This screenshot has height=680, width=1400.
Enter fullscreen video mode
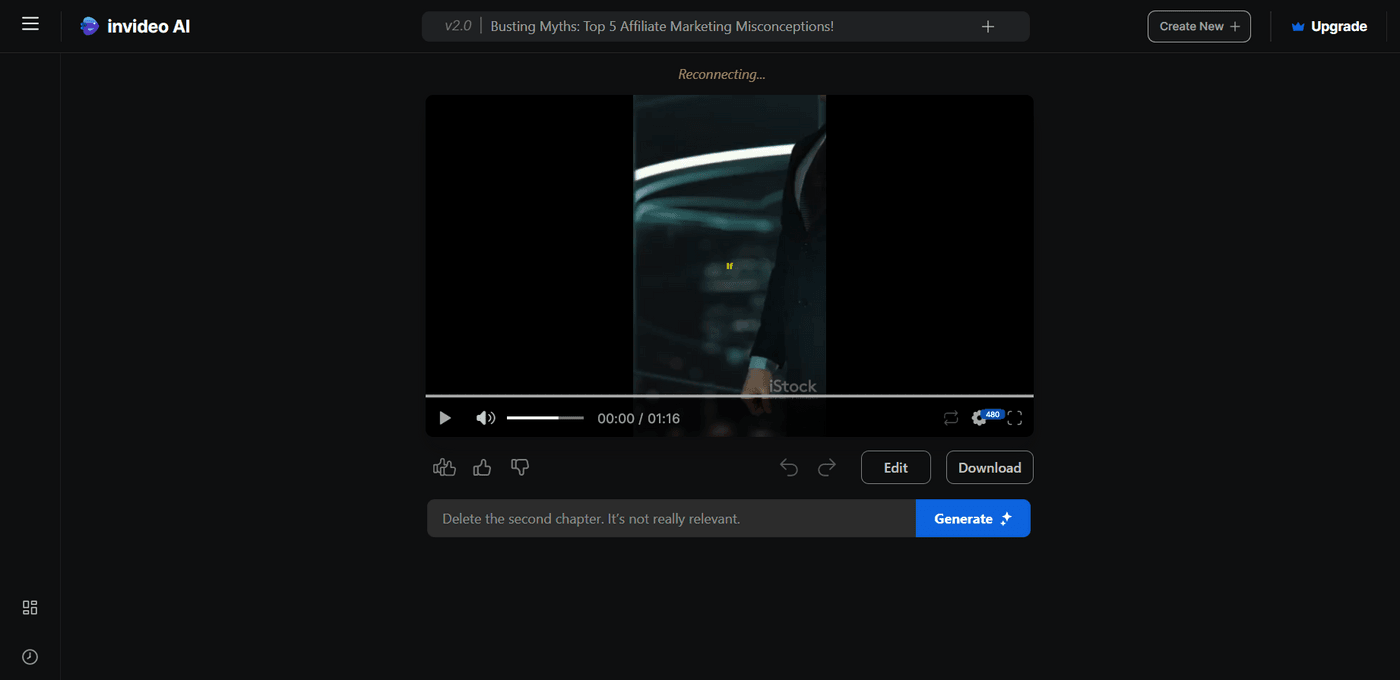1014,418
